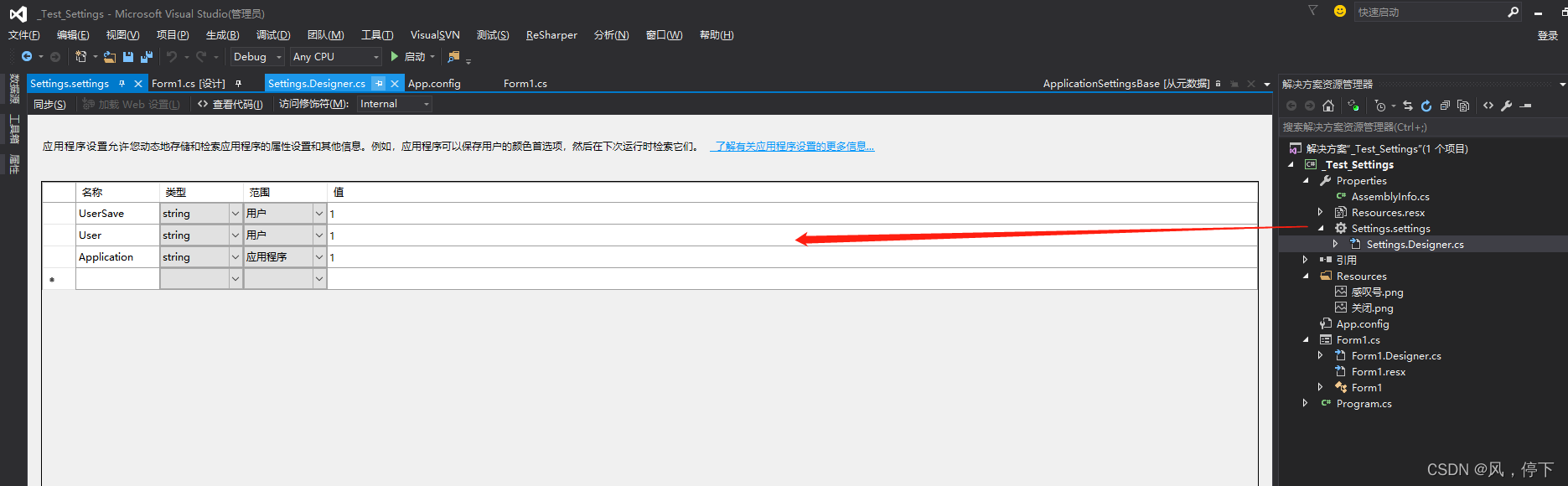Select 感叹号.png in Solution Explorer
The width and height of the screenshot is (1568, 486).
(x=1377, y=292)
